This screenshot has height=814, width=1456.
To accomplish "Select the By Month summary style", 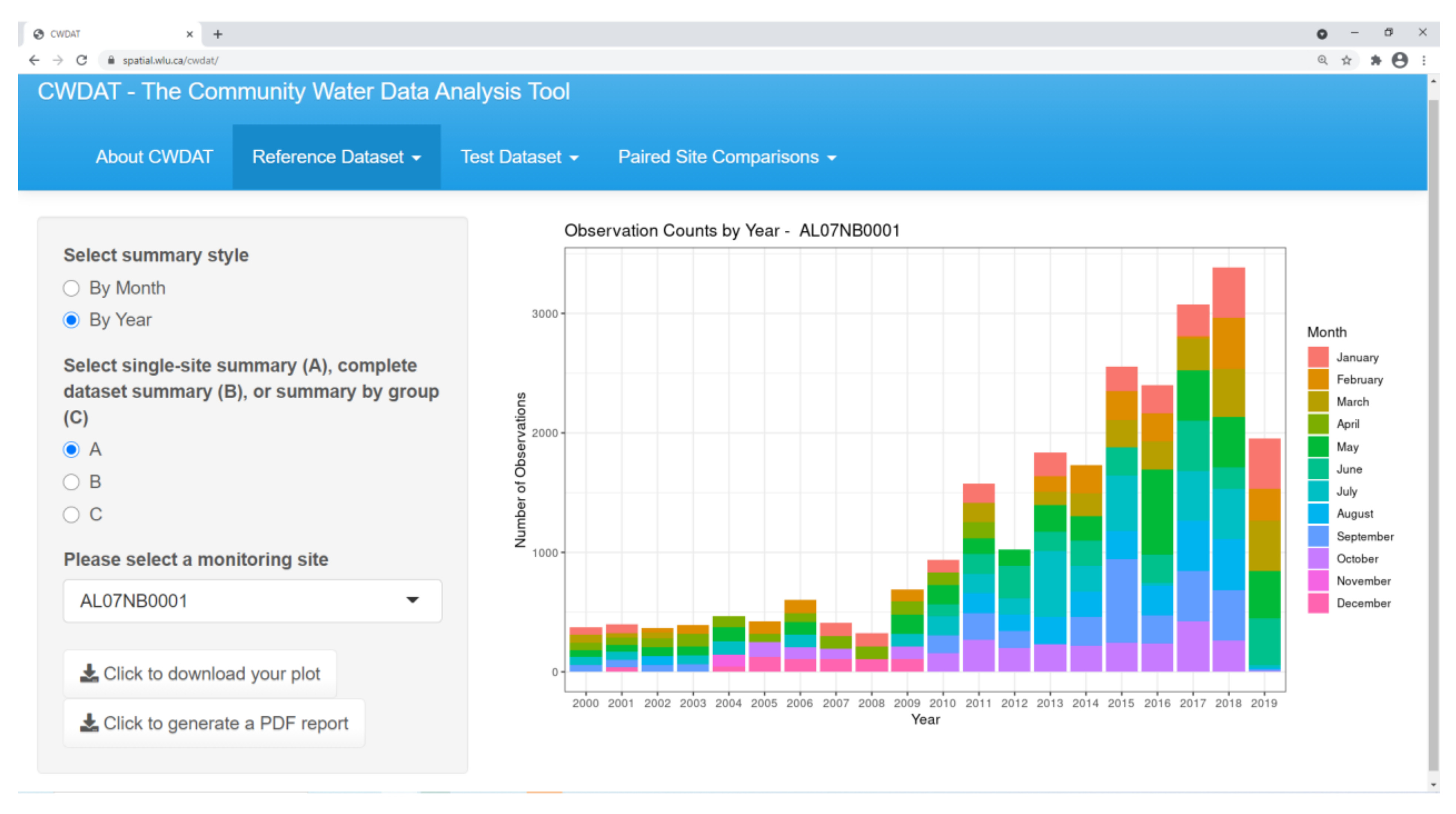I will [x=71, y=288].
